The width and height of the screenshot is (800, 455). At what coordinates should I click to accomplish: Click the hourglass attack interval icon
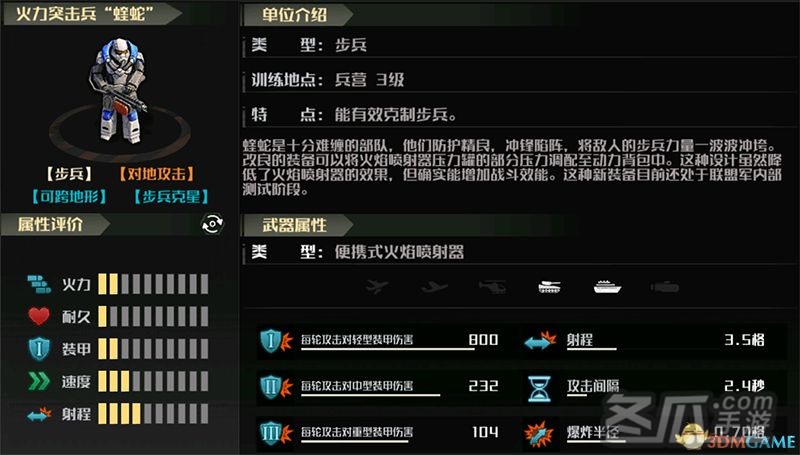tap(539, 388)
